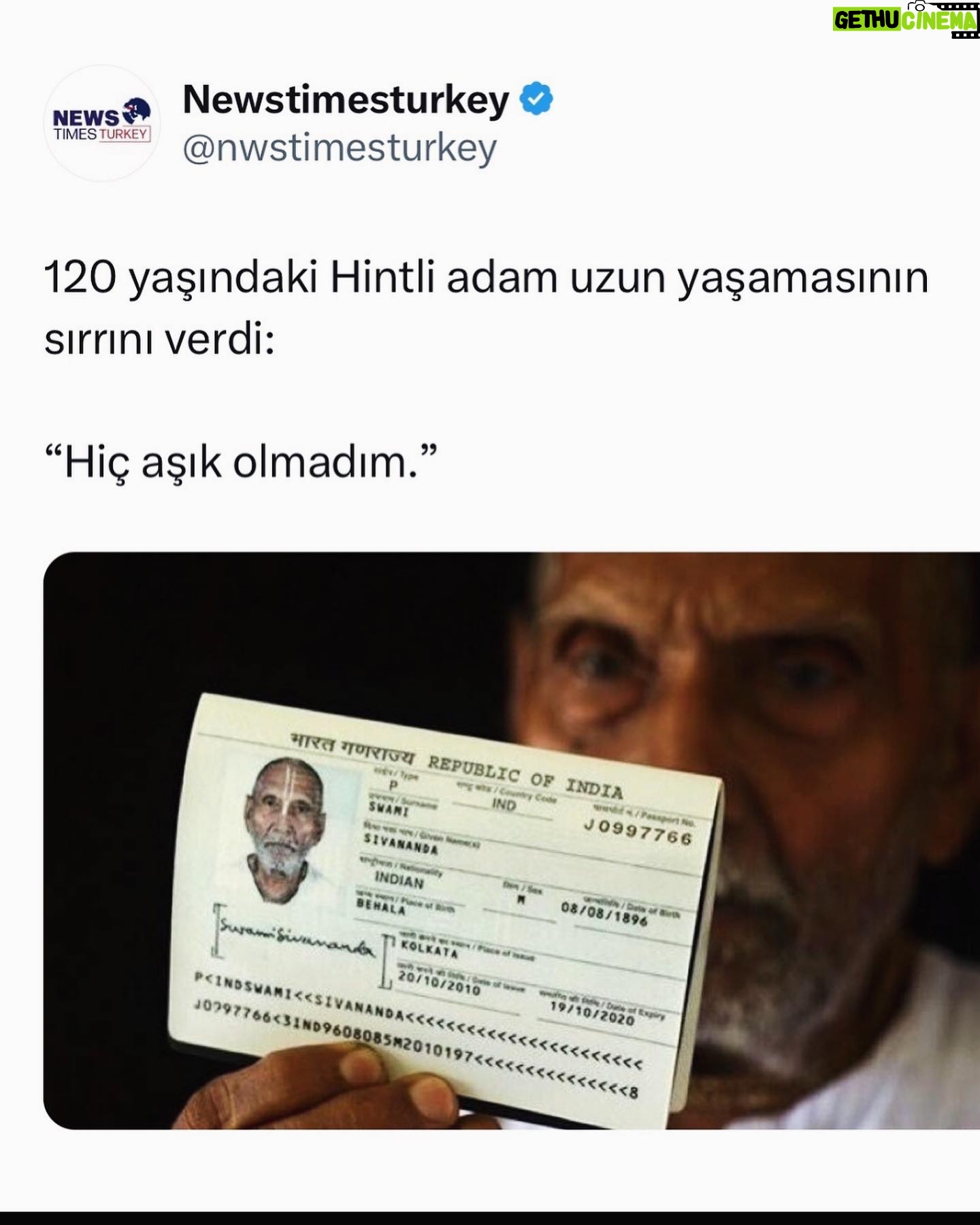Click the blue verified badge

tap(536, 99)
